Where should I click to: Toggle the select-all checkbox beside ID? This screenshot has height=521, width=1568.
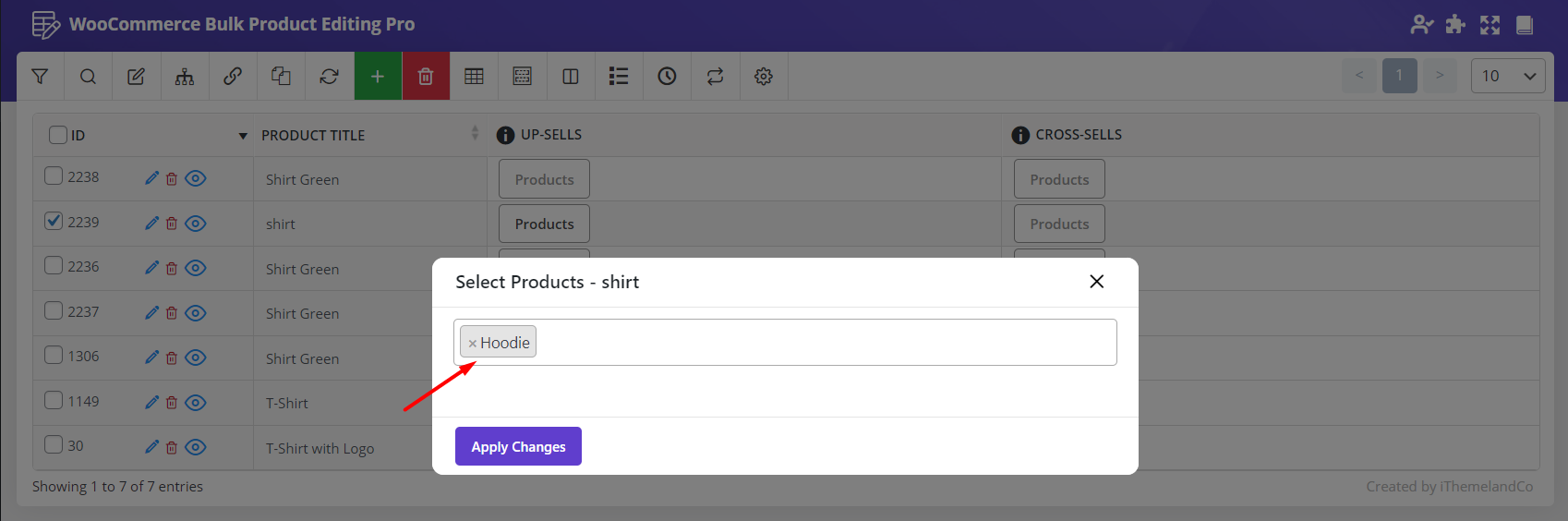[x=57, y=135]
